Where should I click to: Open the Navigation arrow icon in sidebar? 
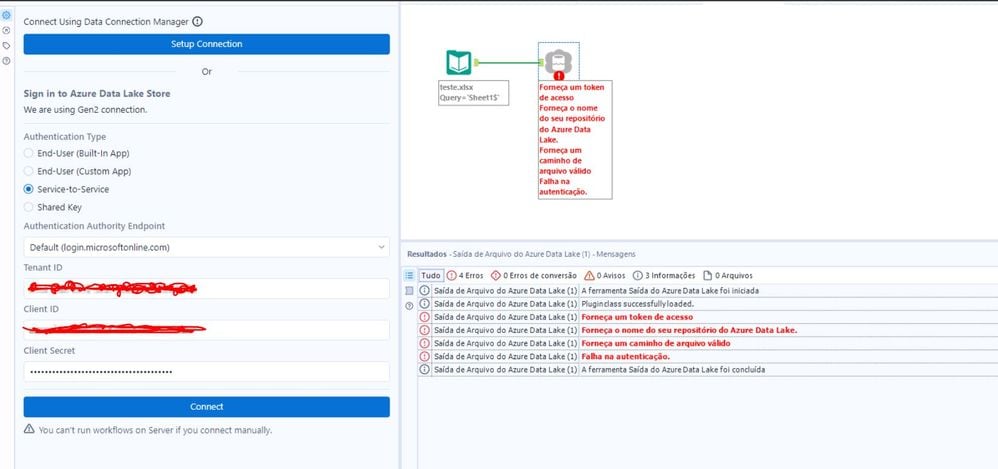[x=6, y=31]
